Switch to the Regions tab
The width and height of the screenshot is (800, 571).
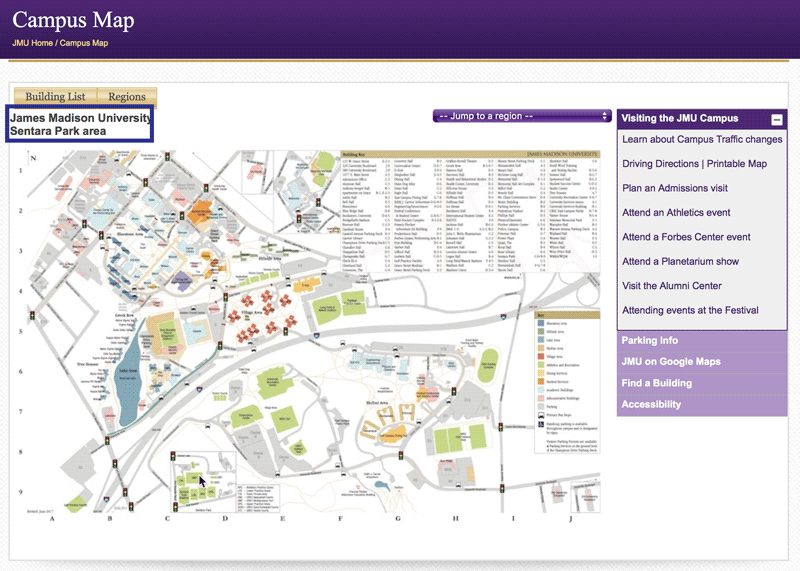[x=127, y=96]
